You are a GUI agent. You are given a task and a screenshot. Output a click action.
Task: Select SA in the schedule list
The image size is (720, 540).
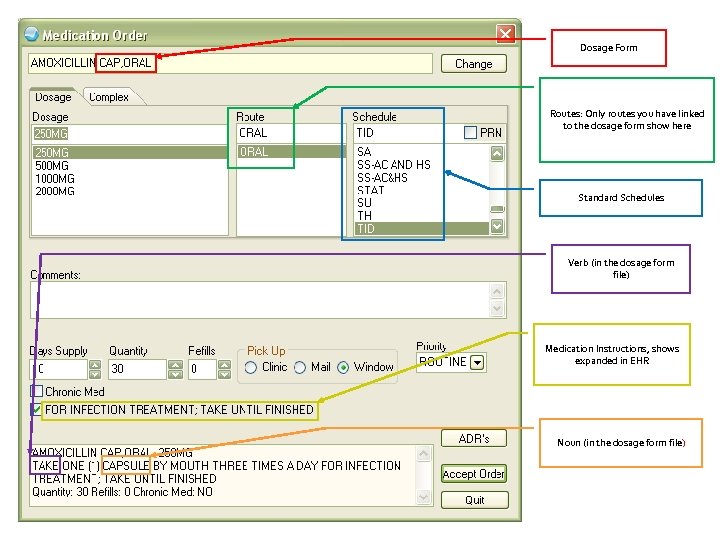[422, 152]
